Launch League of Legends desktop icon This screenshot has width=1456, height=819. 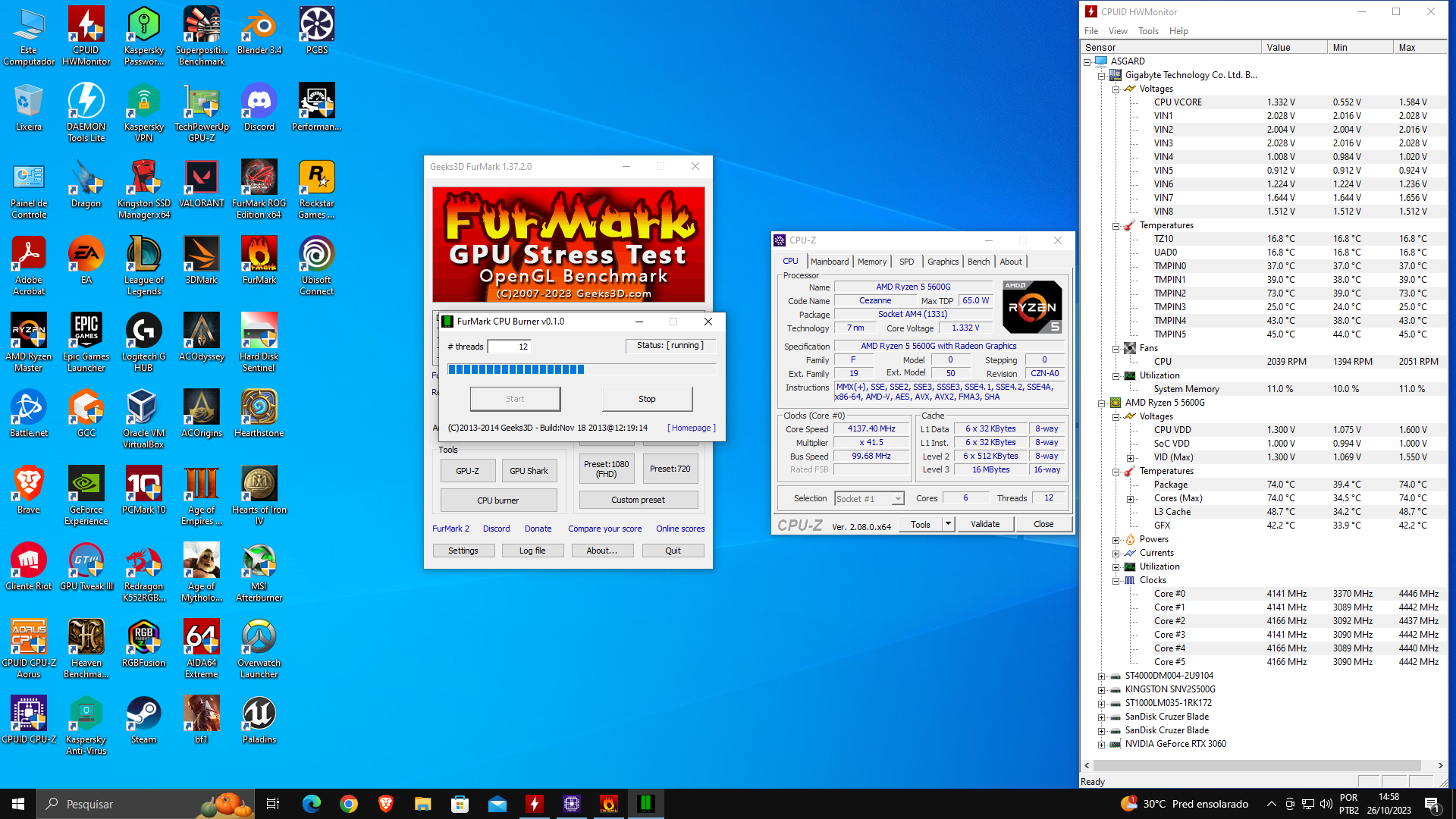pyautogui.click(x=144, y=265)
